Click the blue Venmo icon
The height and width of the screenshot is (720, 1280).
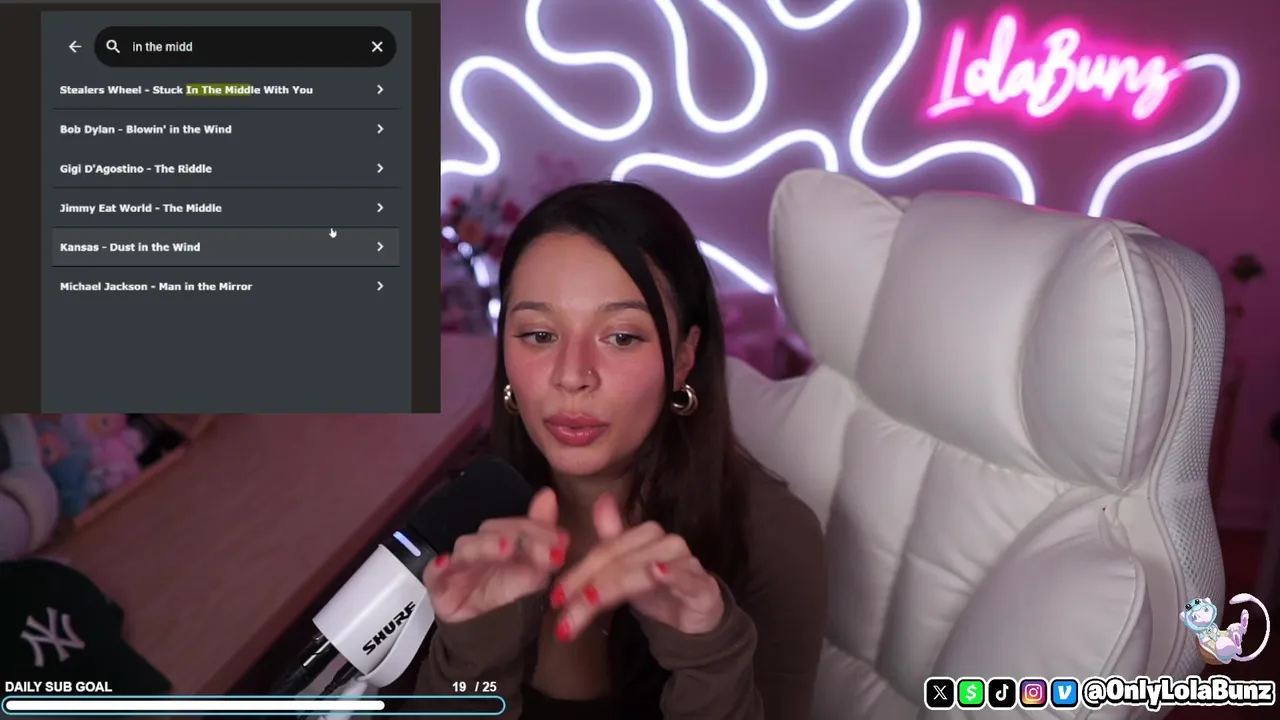(x=1064, y=692)
